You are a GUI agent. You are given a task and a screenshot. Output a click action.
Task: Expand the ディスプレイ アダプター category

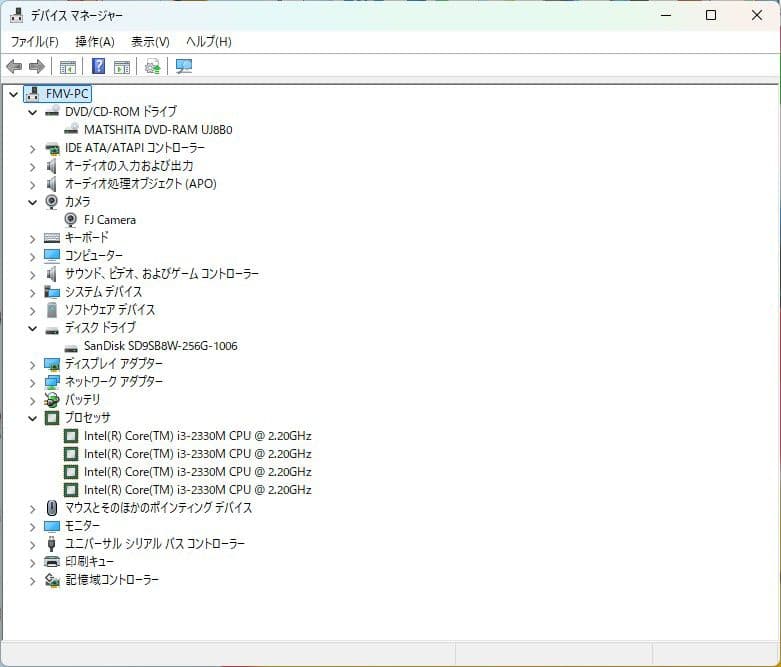pyautogui.click(x=32, y=365)
